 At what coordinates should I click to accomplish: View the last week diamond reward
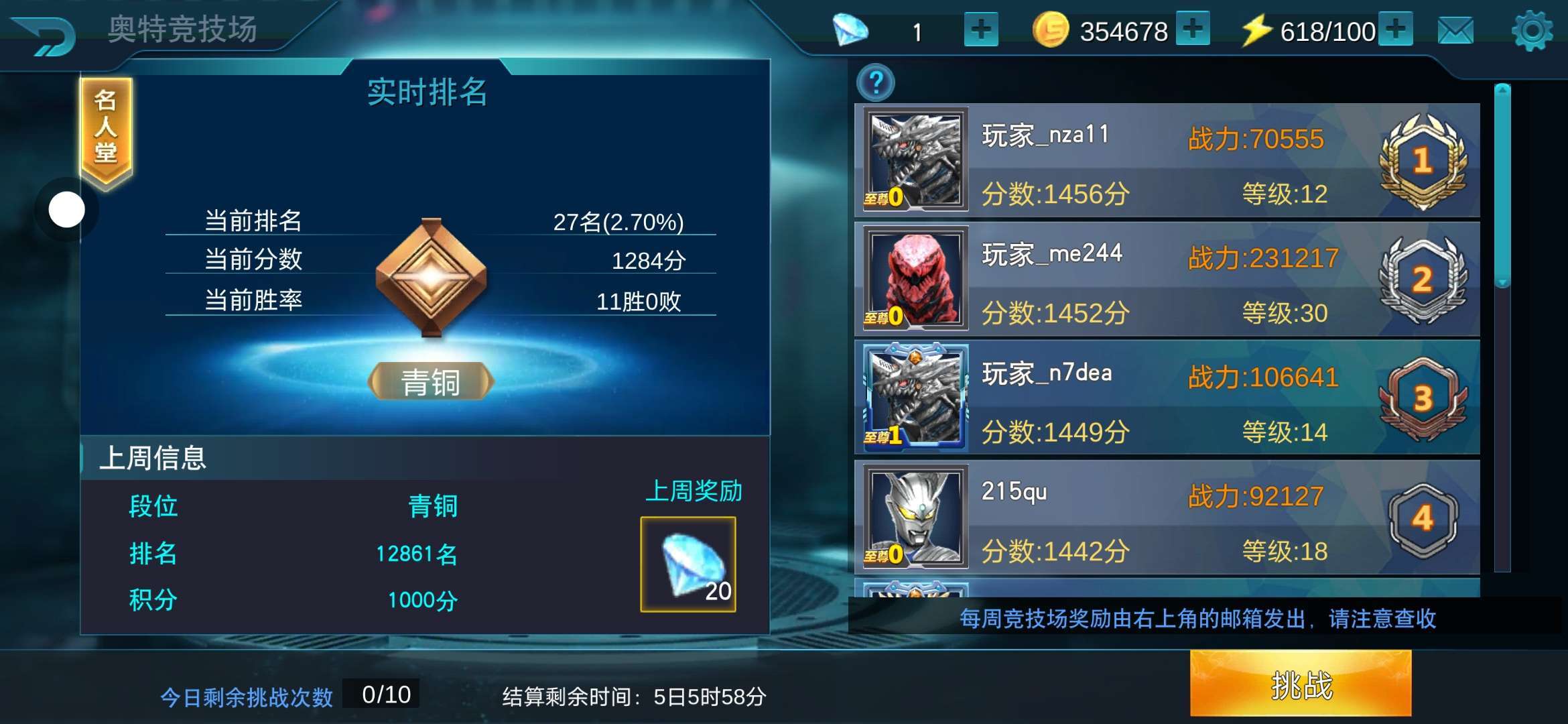coord(688,564)
